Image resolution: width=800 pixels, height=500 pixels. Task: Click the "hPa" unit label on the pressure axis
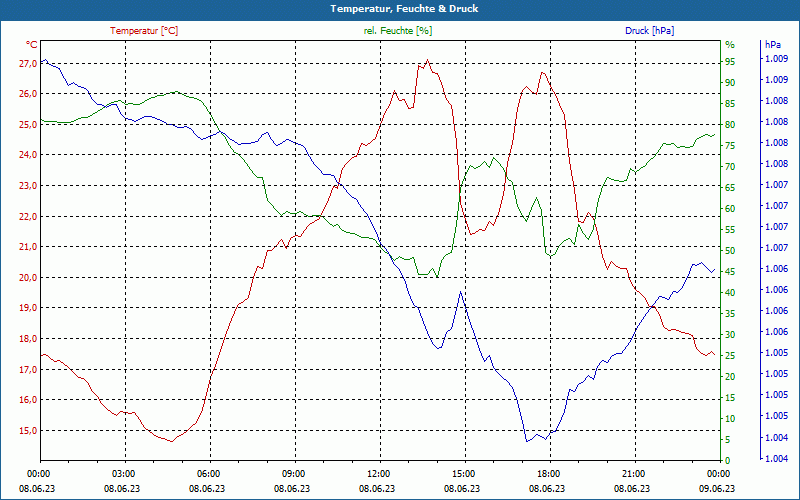click(773, 45)
